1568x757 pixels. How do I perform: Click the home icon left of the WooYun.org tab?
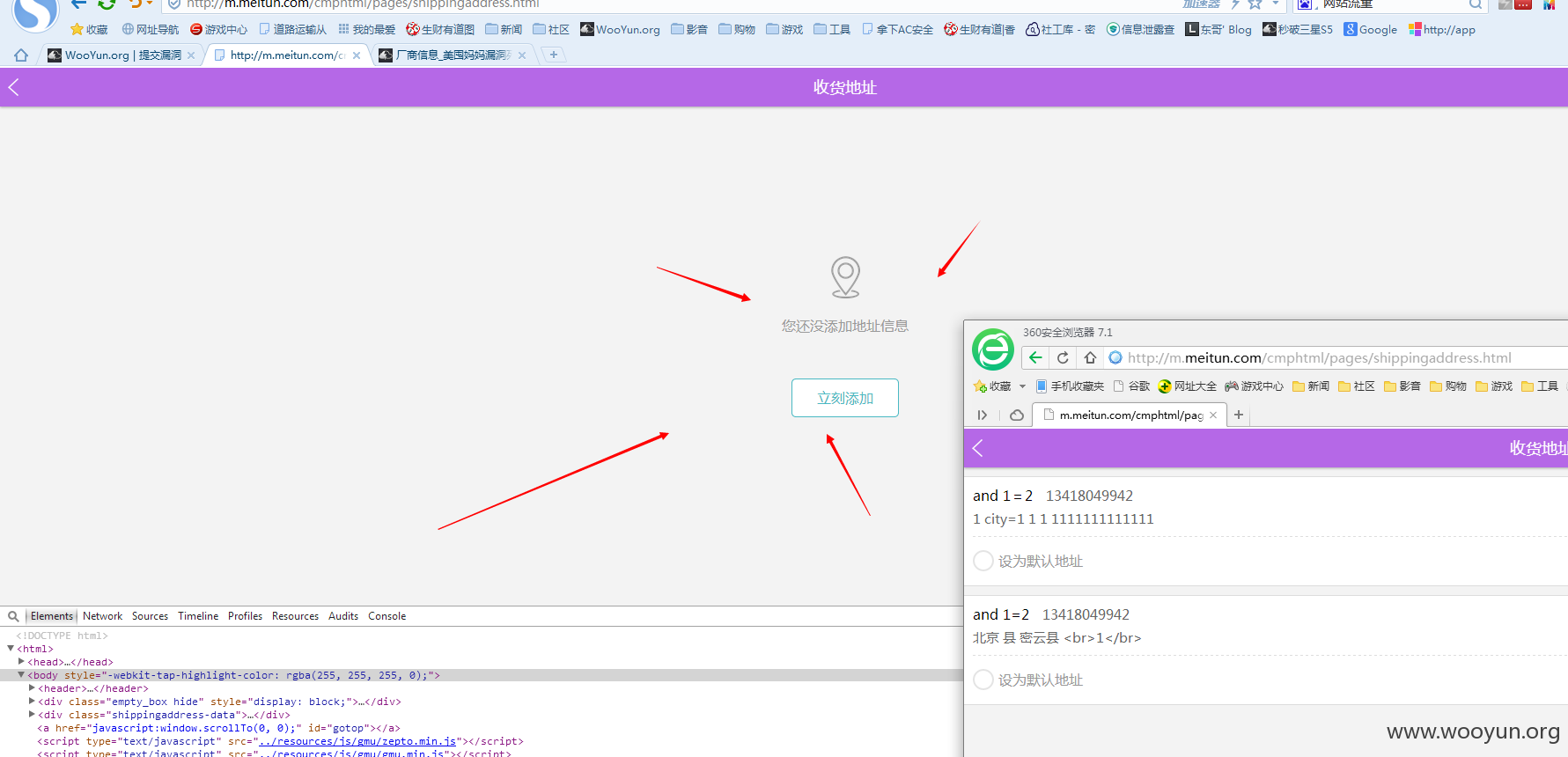[21, 55]
